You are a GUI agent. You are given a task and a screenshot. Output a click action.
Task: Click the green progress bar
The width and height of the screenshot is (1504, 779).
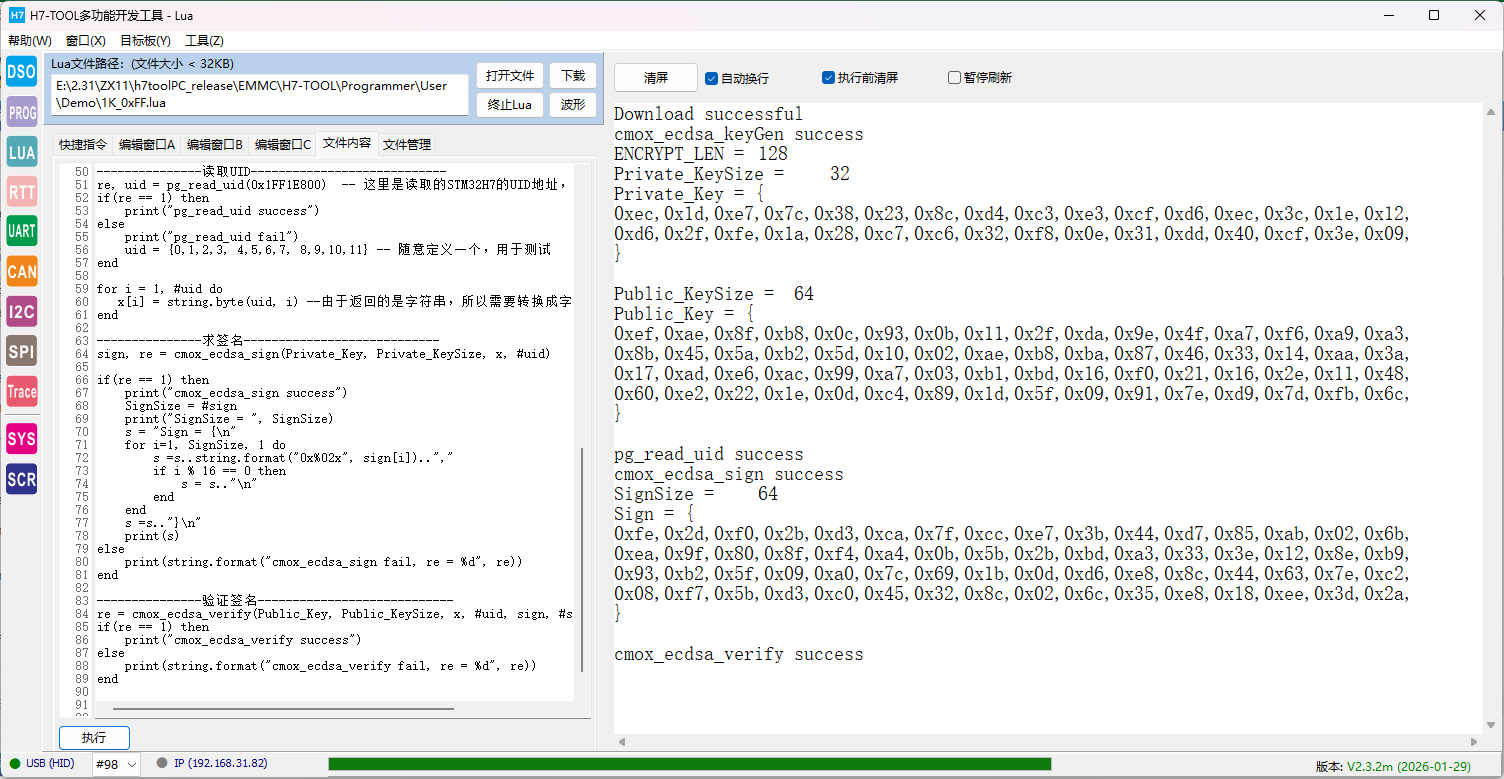pyautogui.click(x=689, y=764)
